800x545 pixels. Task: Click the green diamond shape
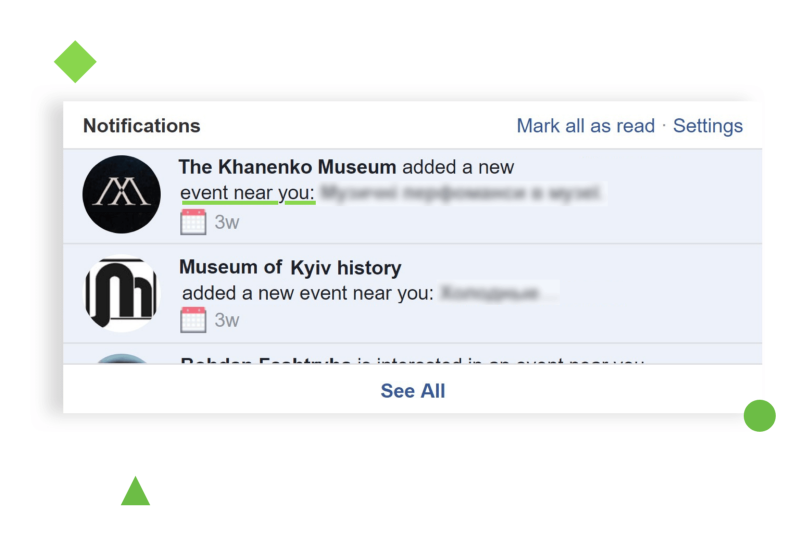tap(75, 62)
